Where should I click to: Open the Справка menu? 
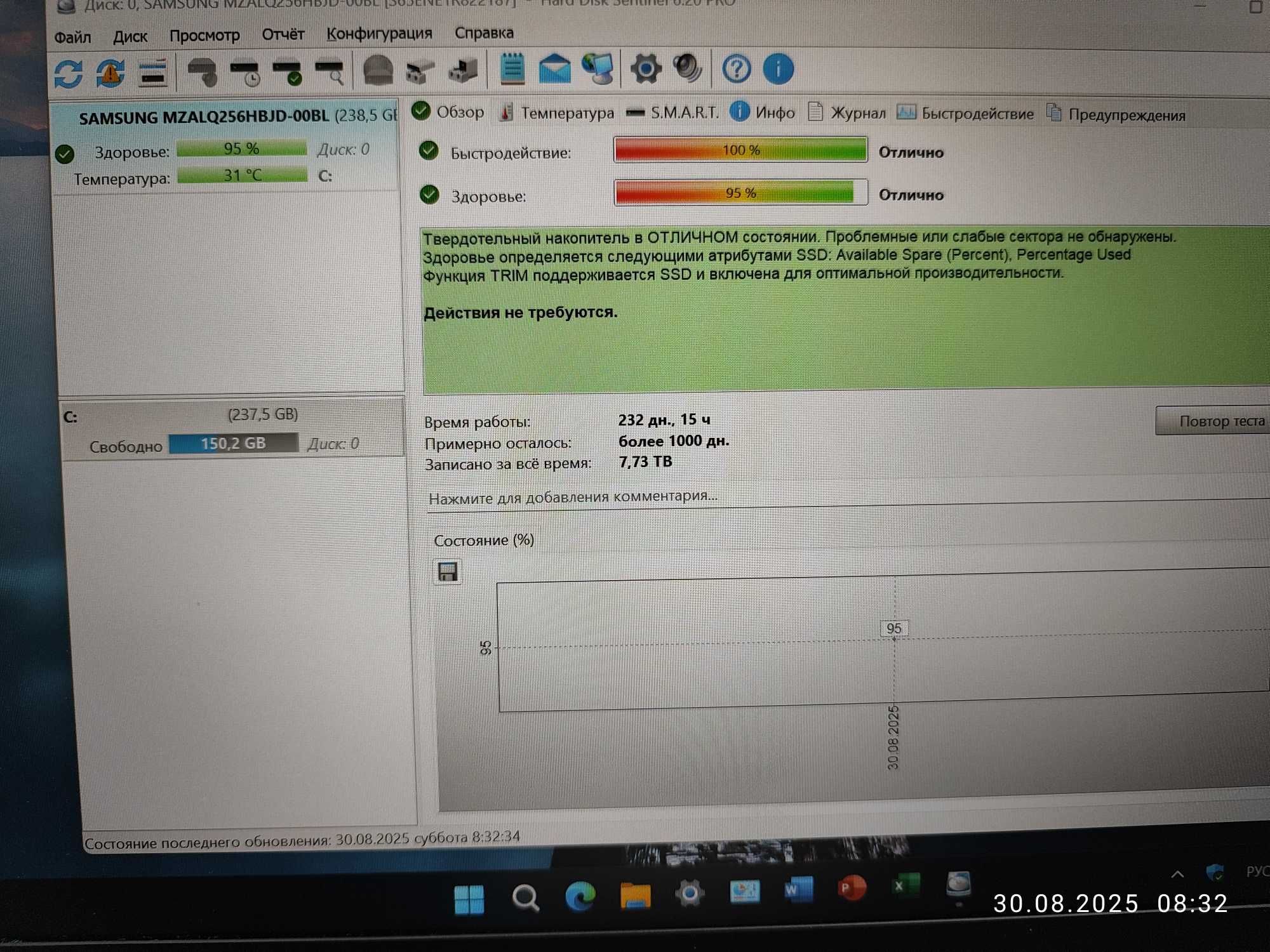click(484, 32)
